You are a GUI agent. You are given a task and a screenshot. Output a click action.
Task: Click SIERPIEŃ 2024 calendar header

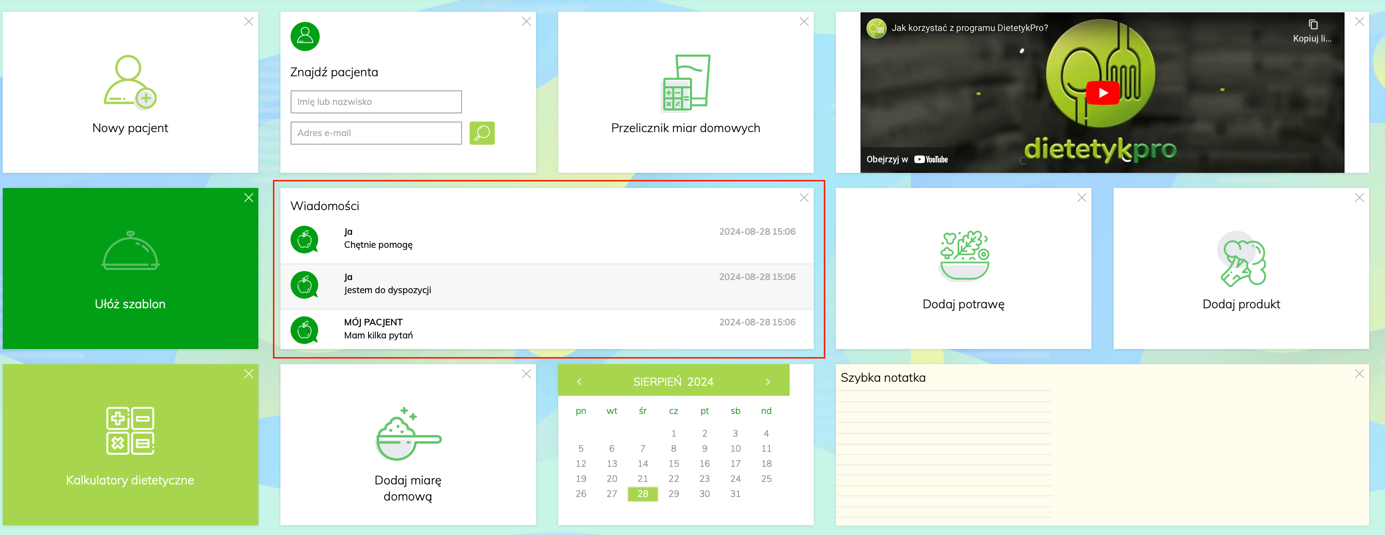tap(673, 382)
